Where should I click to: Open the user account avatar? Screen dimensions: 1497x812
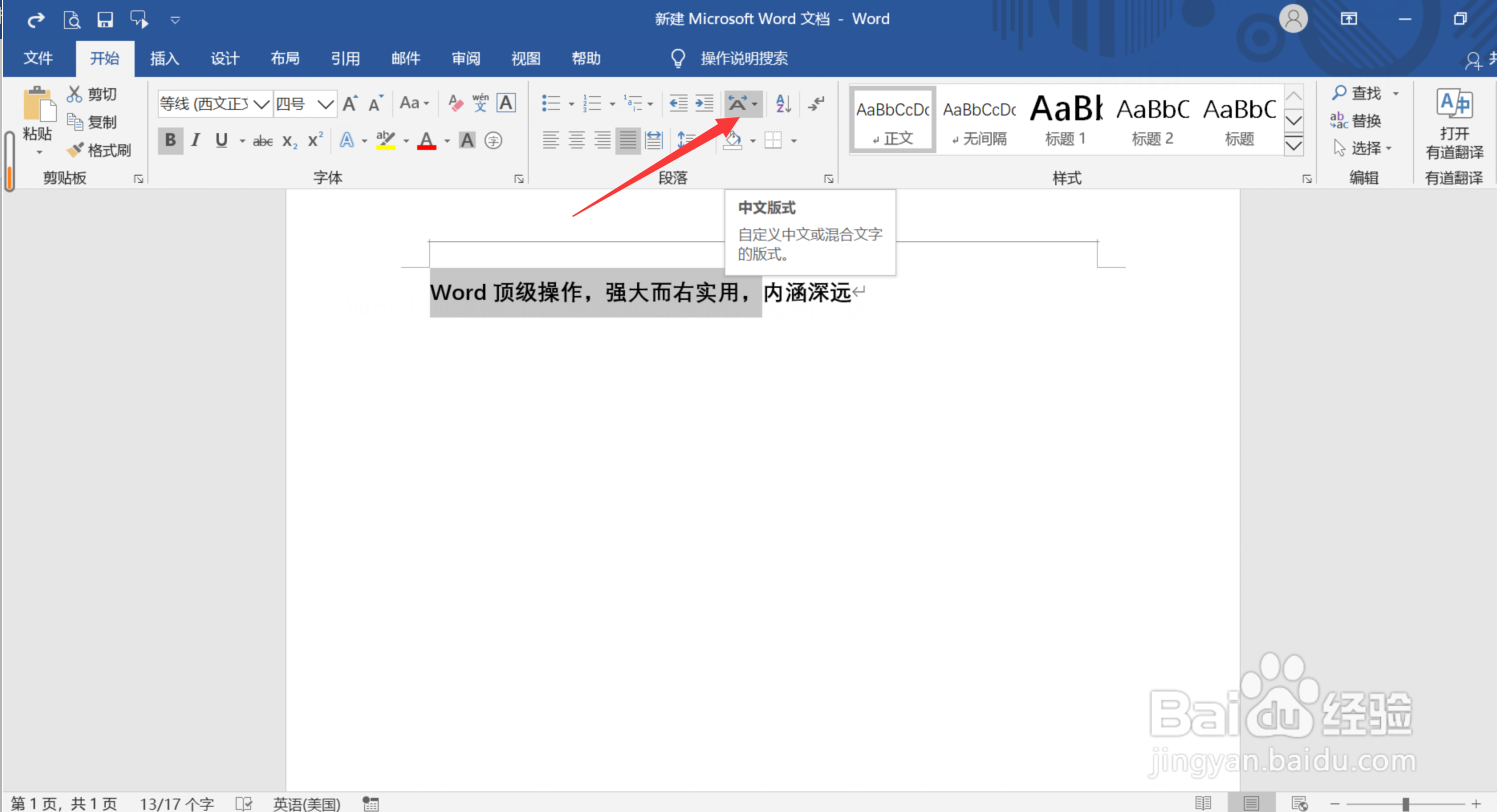tap(1293, 18)
